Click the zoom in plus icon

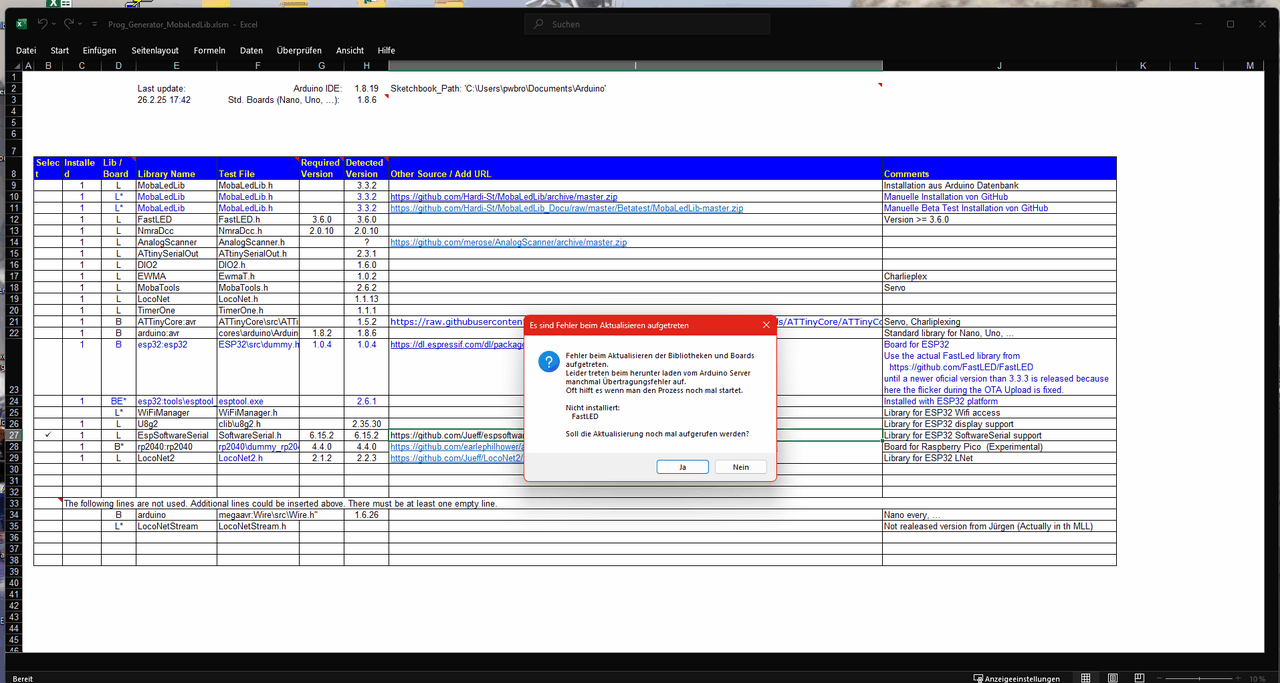coord(1240,678)
